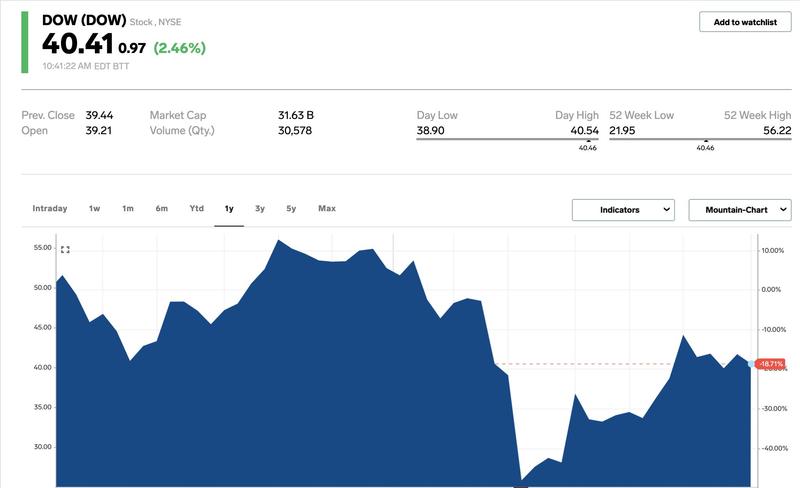Click the 55.00 y-axis label

(43, 248)
